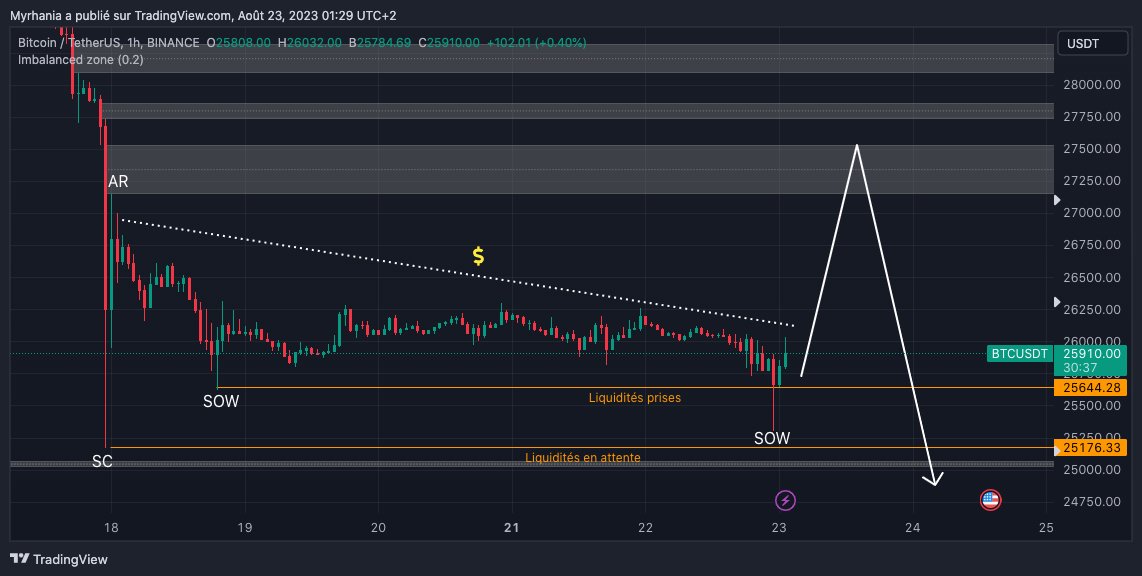The image size is (1142, 576).
Task: Click date 20 on the time axis
Action: pos(378,527)
